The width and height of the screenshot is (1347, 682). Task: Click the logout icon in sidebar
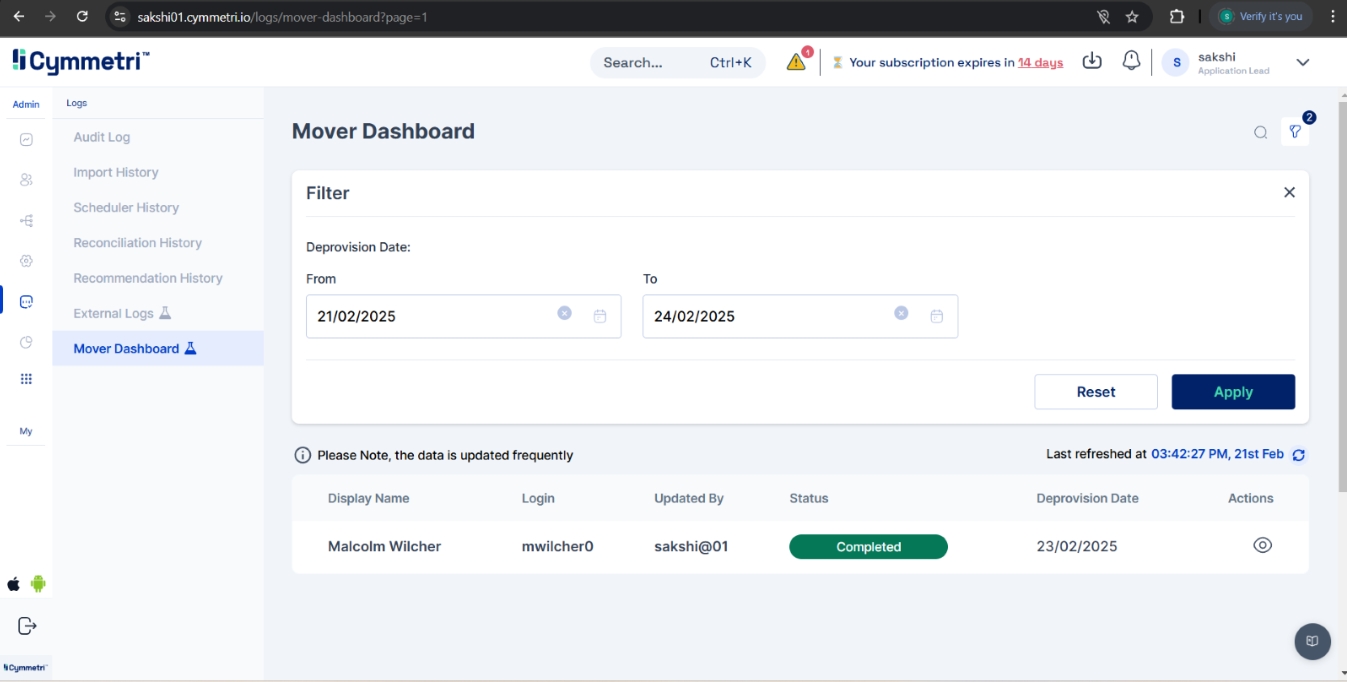(27, 626)
